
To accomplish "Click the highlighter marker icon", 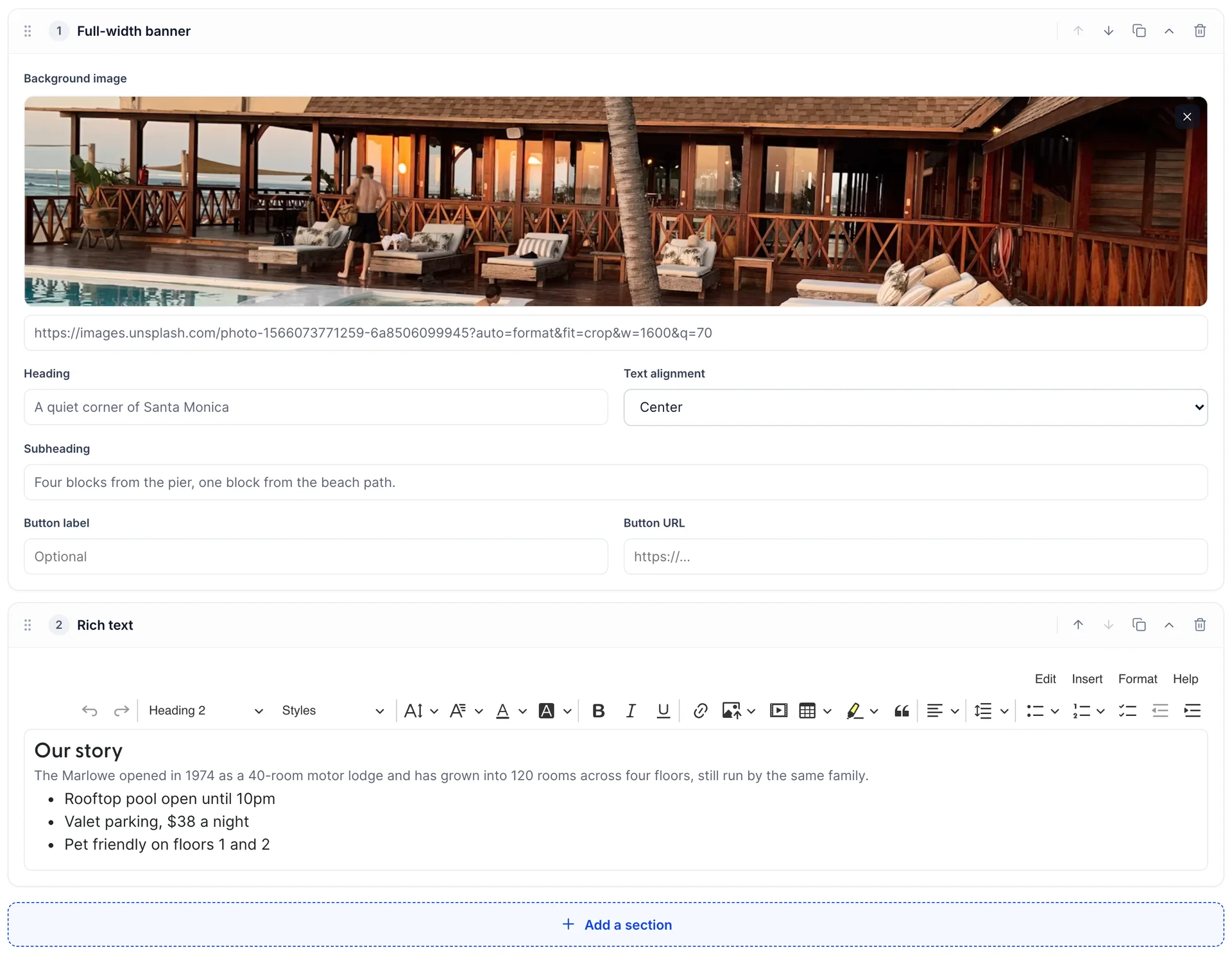I will click(x=854, y=710).
